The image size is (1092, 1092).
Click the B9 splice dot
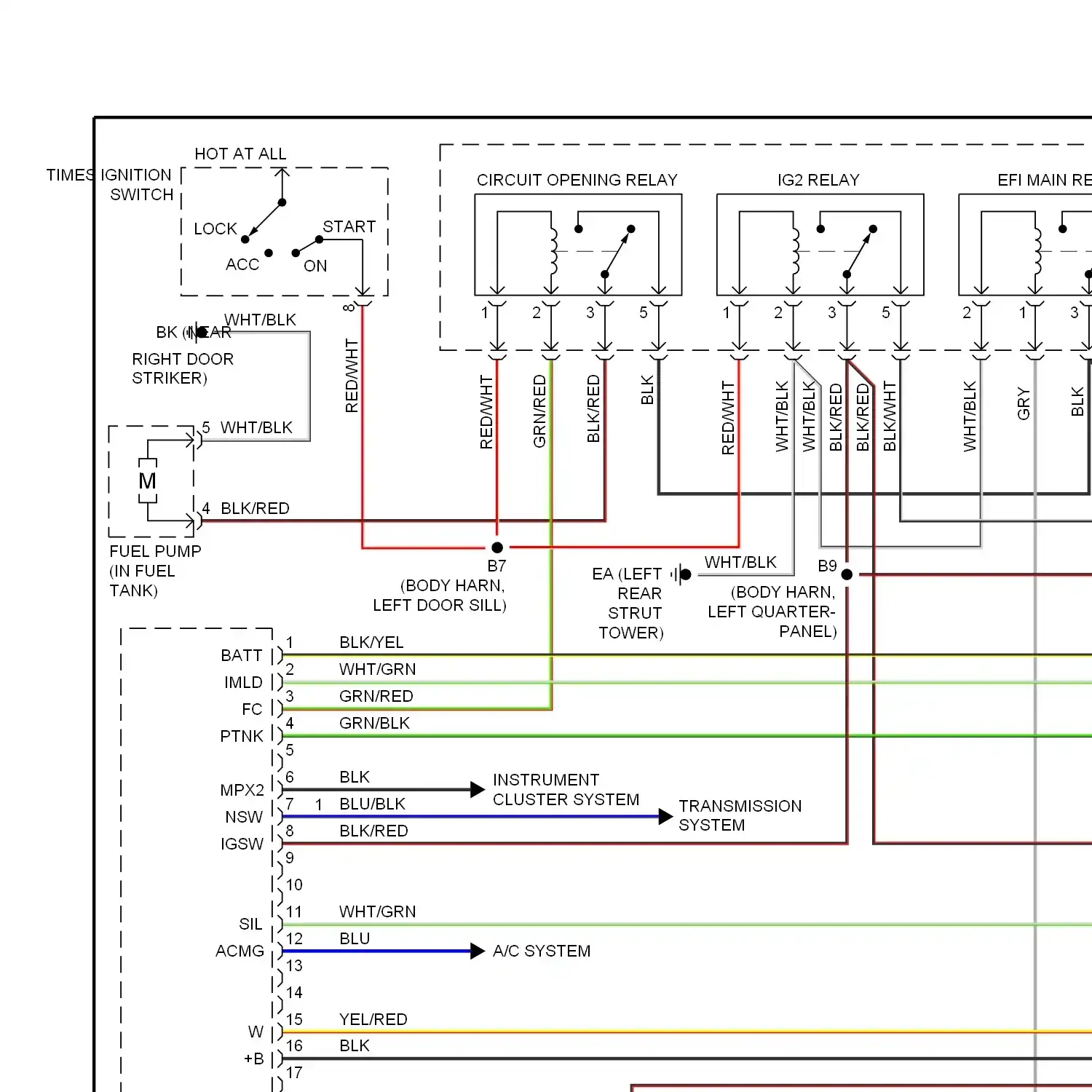(847, 574)
